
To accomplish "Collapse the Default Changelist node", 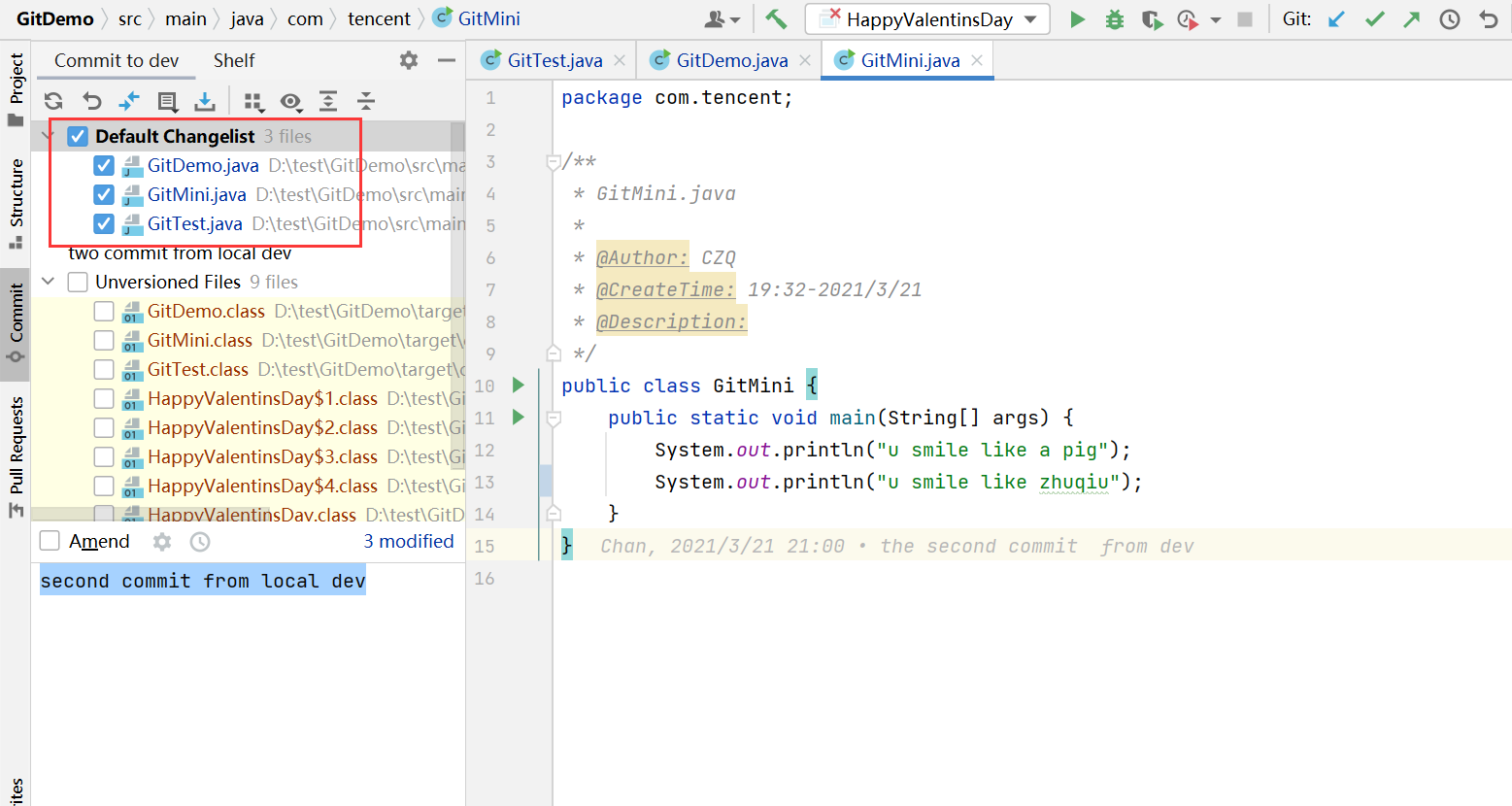I will pos(49,136).
